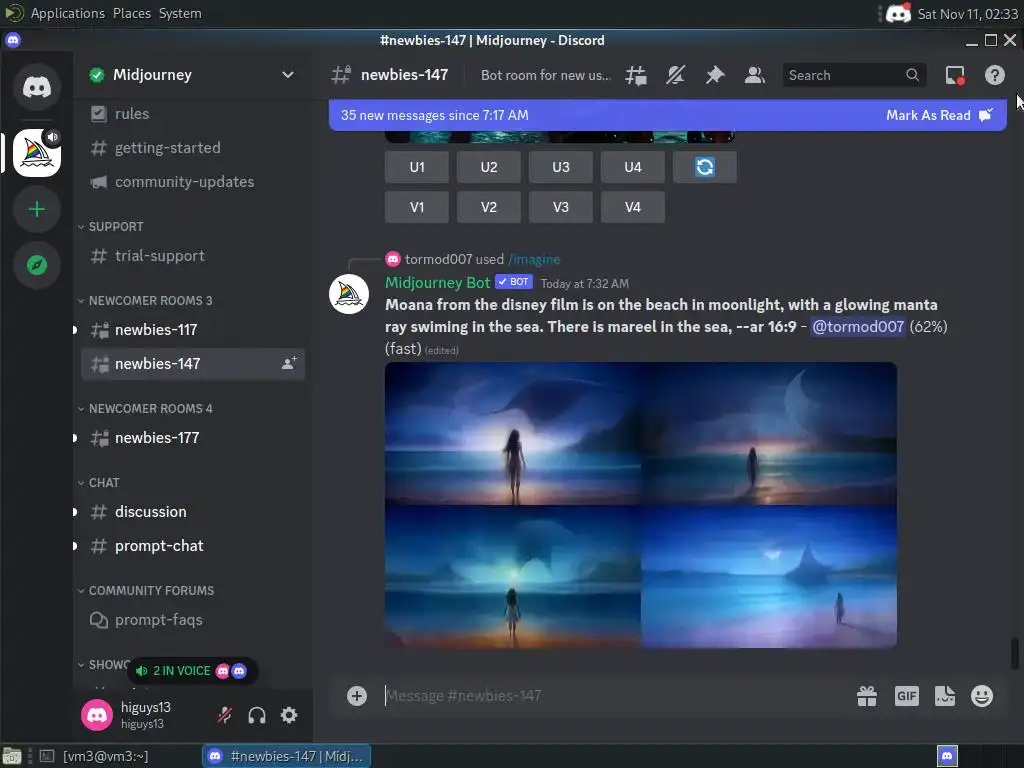Viewport: 1024px width, 768px height.
Task: Open user settings gear
Action: [289, 715]
